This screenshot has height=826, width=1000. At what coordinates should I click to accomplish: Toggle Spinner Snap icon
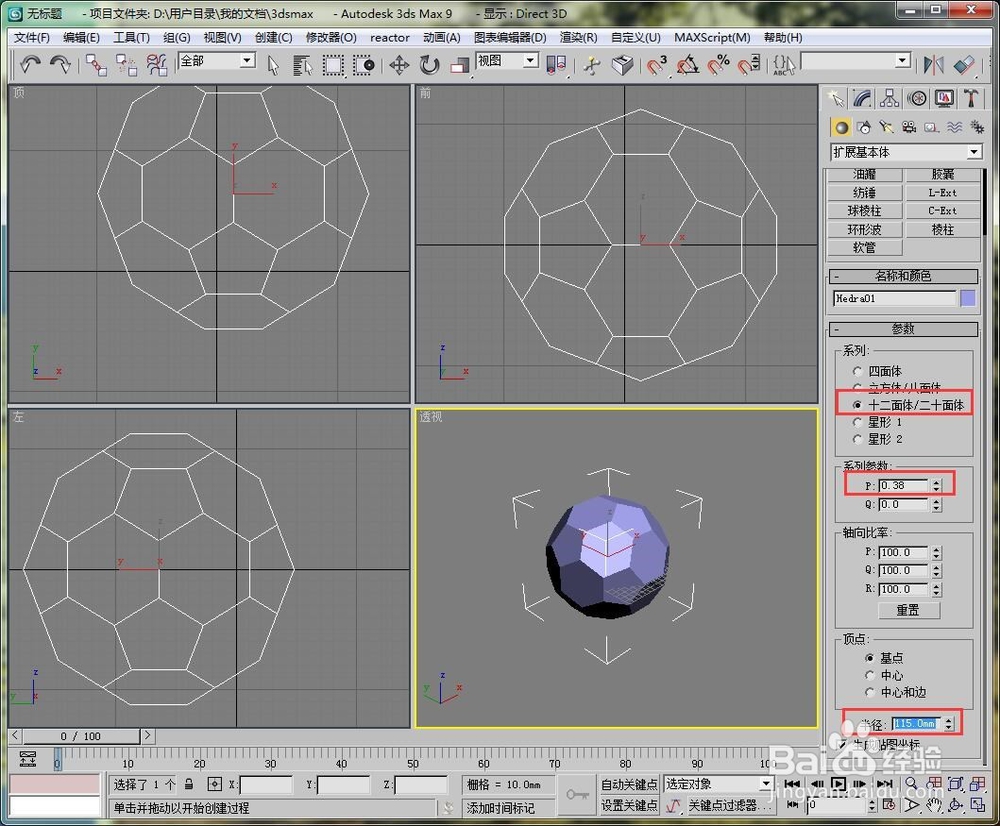[749, 65]
